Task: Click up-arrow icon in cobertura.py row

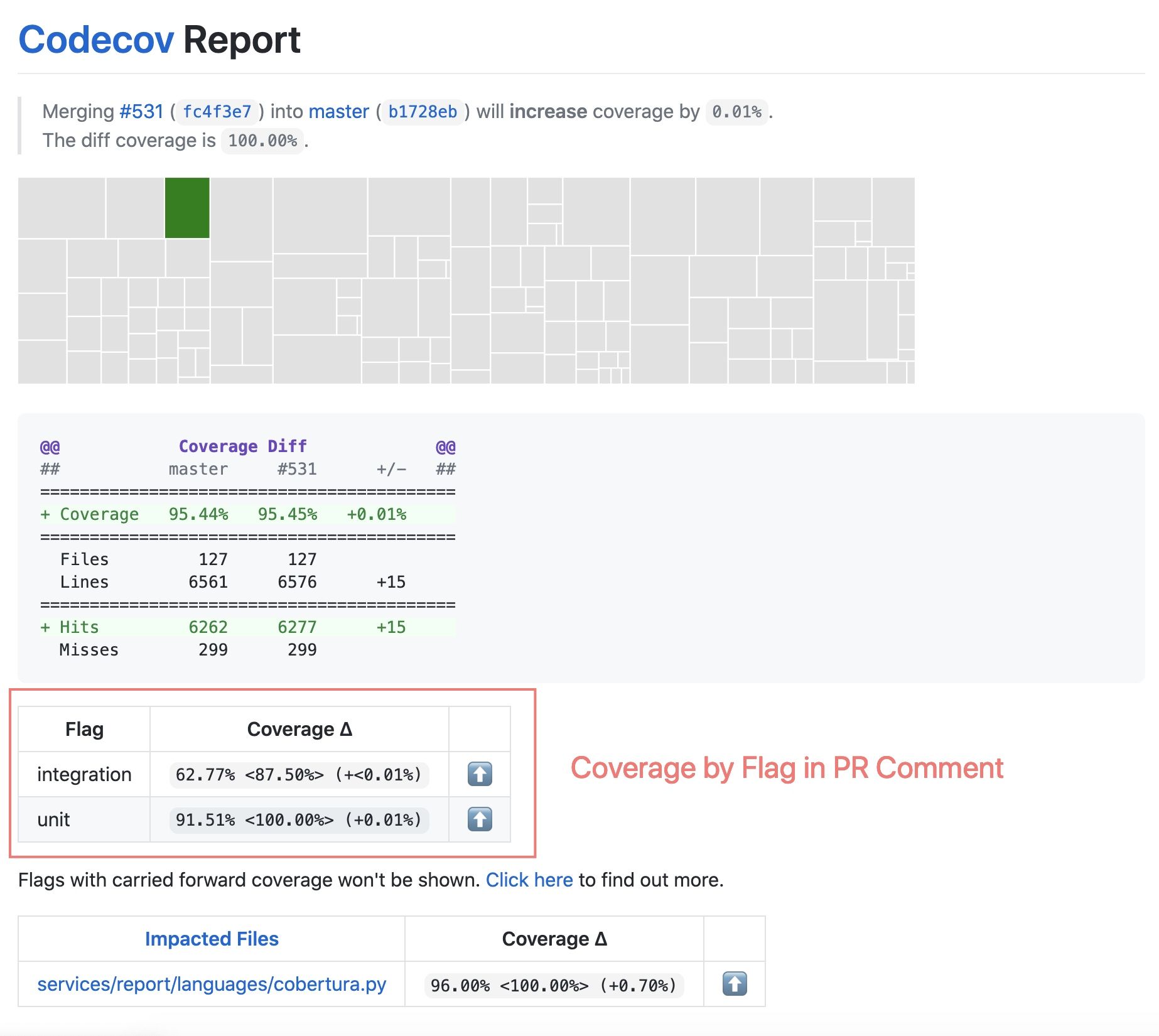Action: [x=735, y=983]
